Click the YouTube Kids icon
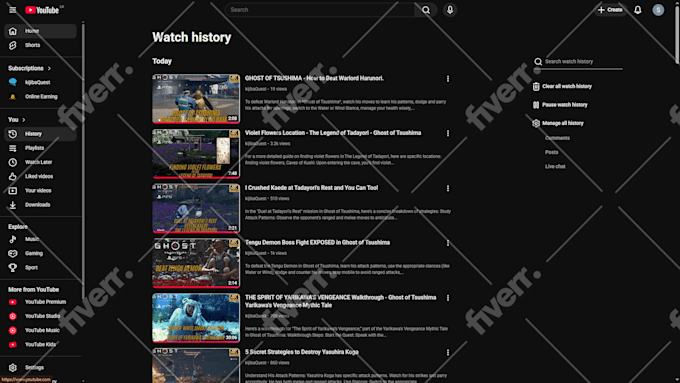The height and width of the screenshot is (383, 680). point(13,344)
